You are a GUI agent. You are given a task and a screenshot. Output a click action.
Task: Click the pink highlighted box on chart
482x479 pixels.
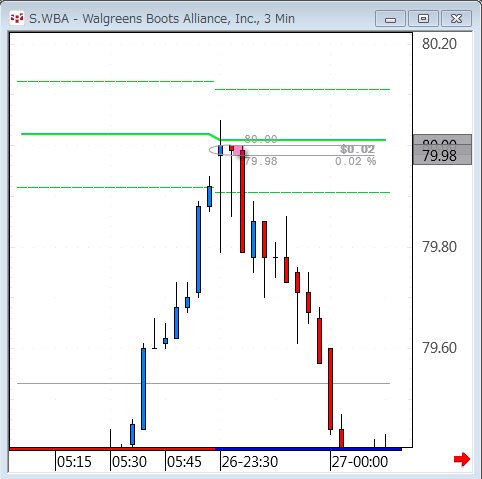tap(238, 150)
